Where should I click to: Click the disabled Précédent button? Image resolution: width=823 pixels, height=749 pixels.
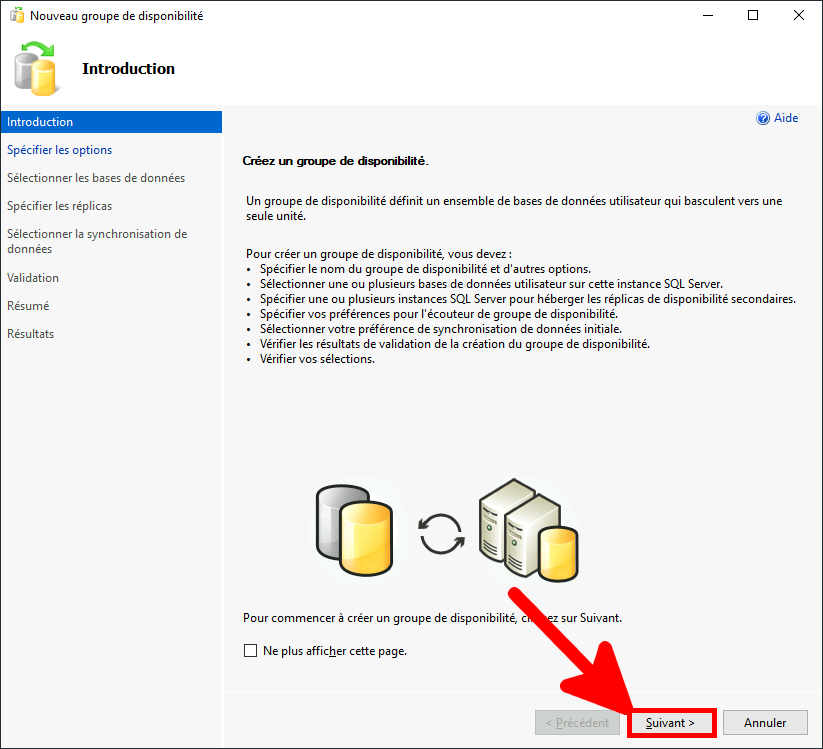pos(577,722)
